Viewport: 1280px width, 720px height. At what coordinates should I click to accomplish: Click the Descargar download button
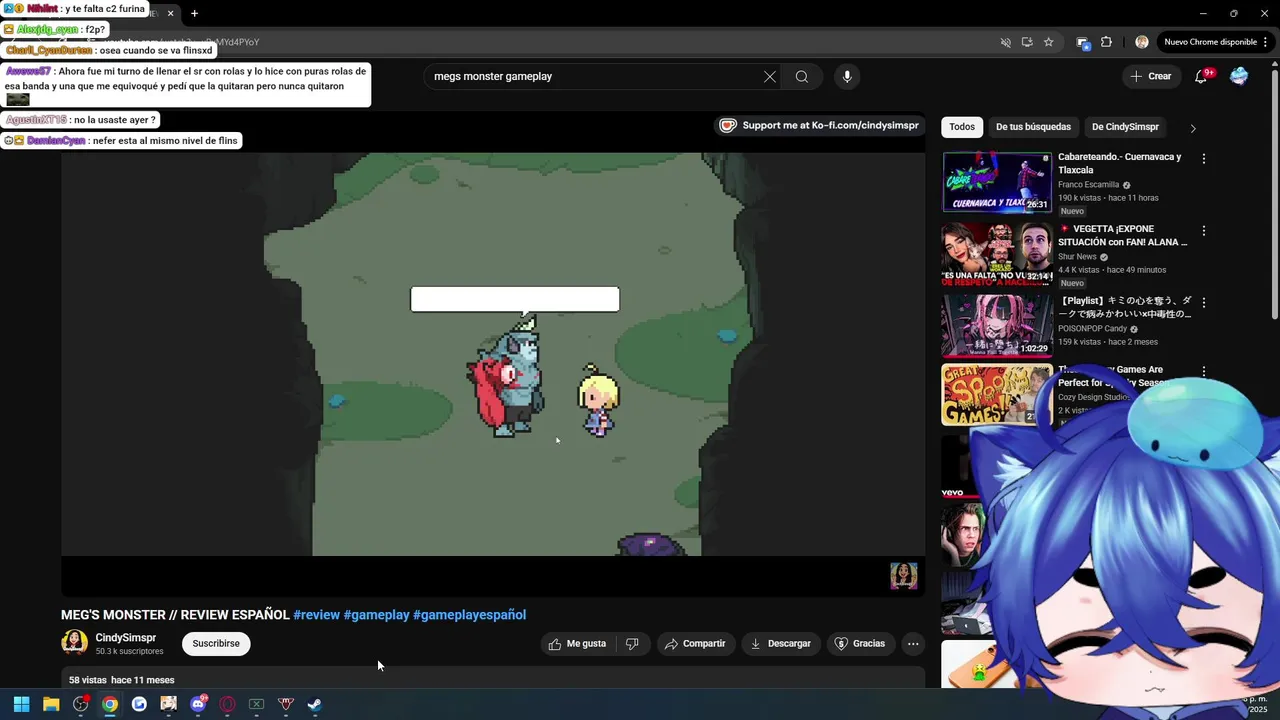coord(780,644)
